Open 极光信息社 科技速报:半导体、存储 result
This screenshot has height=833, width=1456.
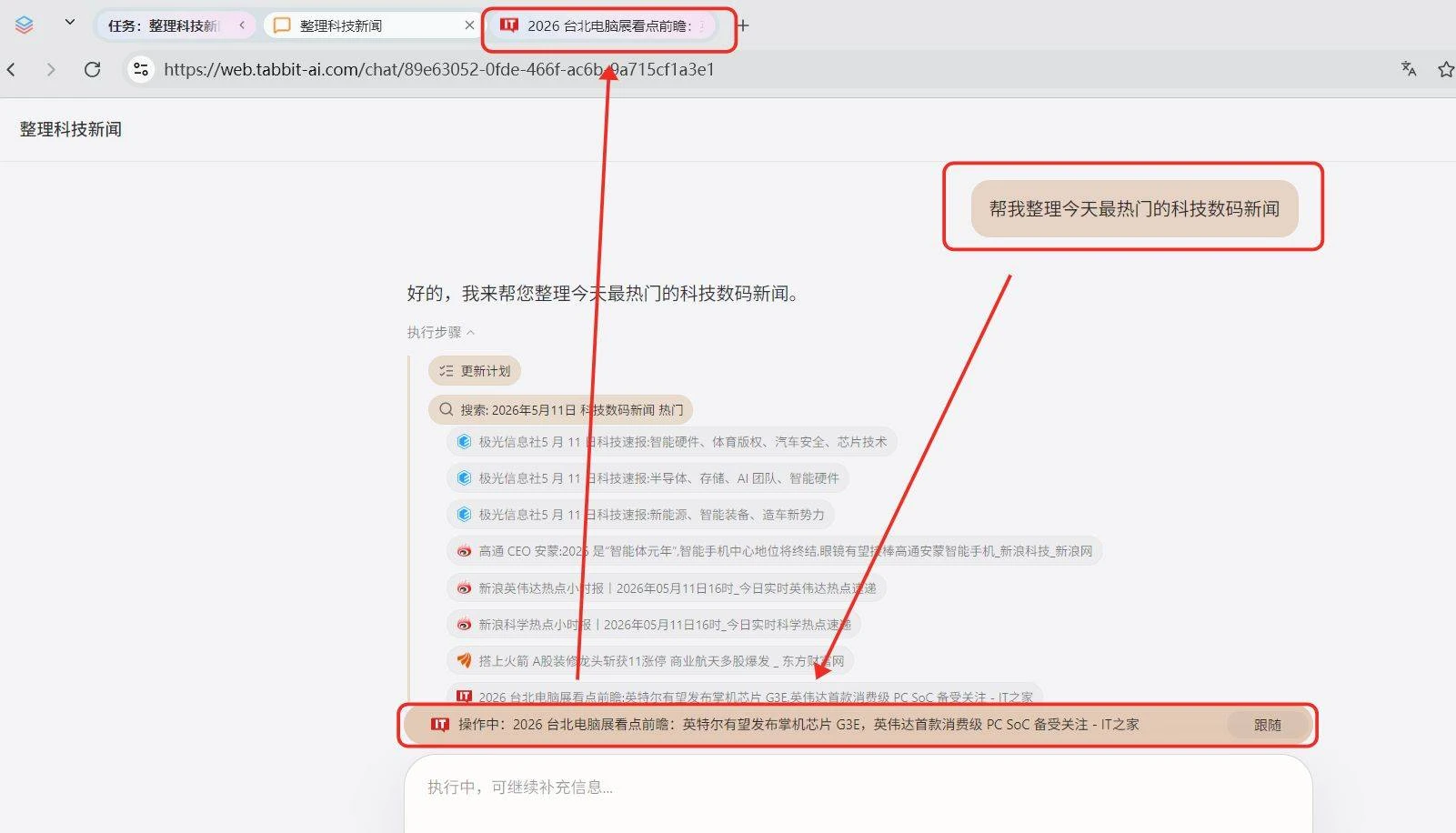(x=648, y=478)
